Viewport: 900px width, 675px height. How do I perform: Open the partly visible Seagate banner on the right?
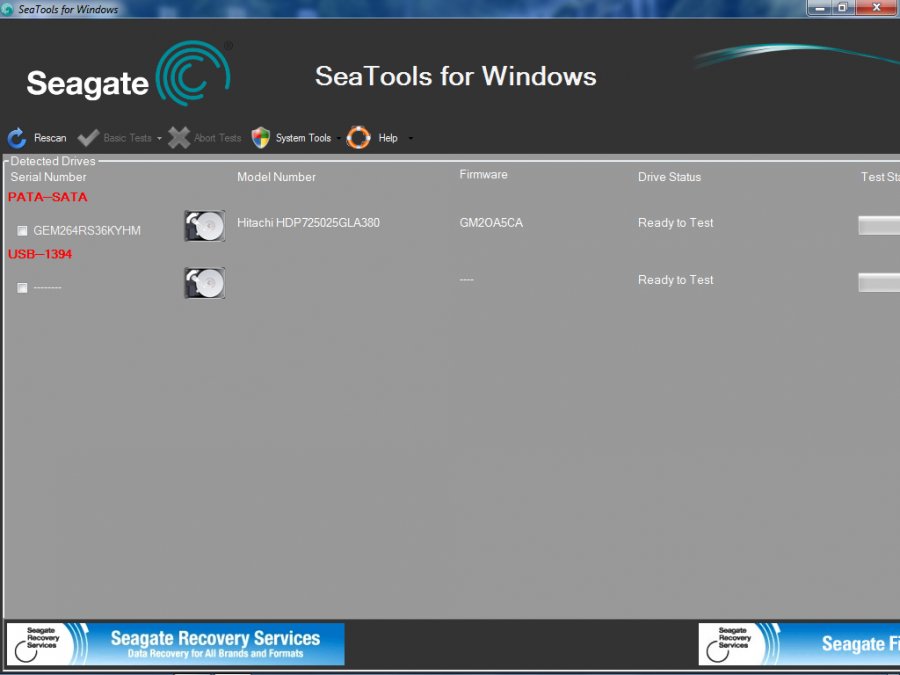click(799, 644)
